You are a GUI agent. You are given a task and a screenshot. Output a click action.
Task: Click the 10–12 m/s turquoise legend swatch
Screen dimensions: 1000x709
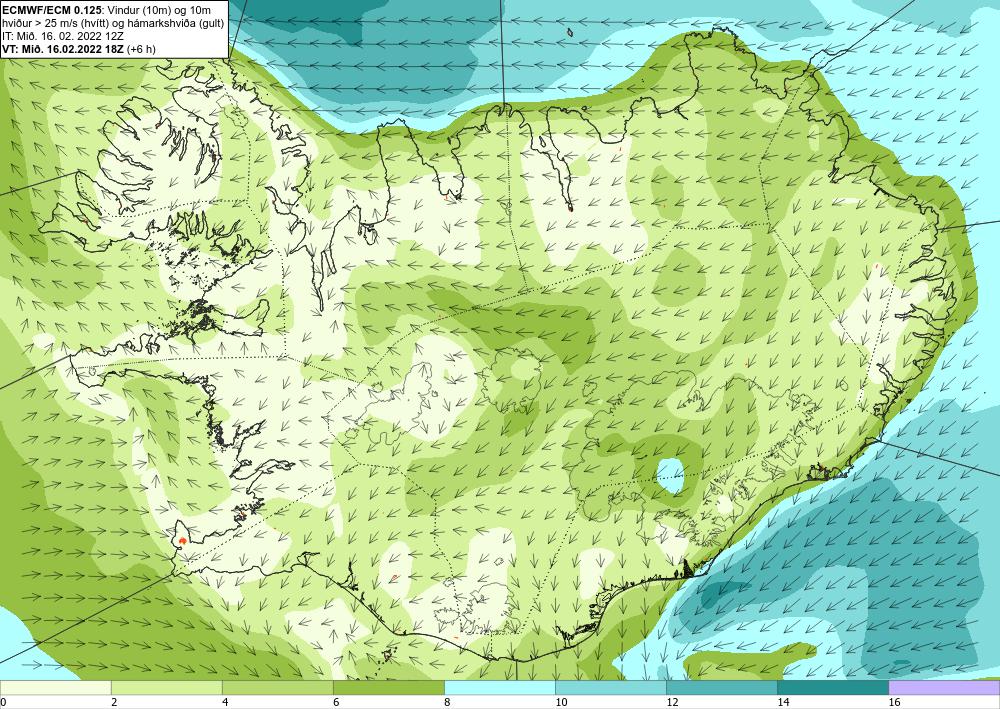point(611,688)
